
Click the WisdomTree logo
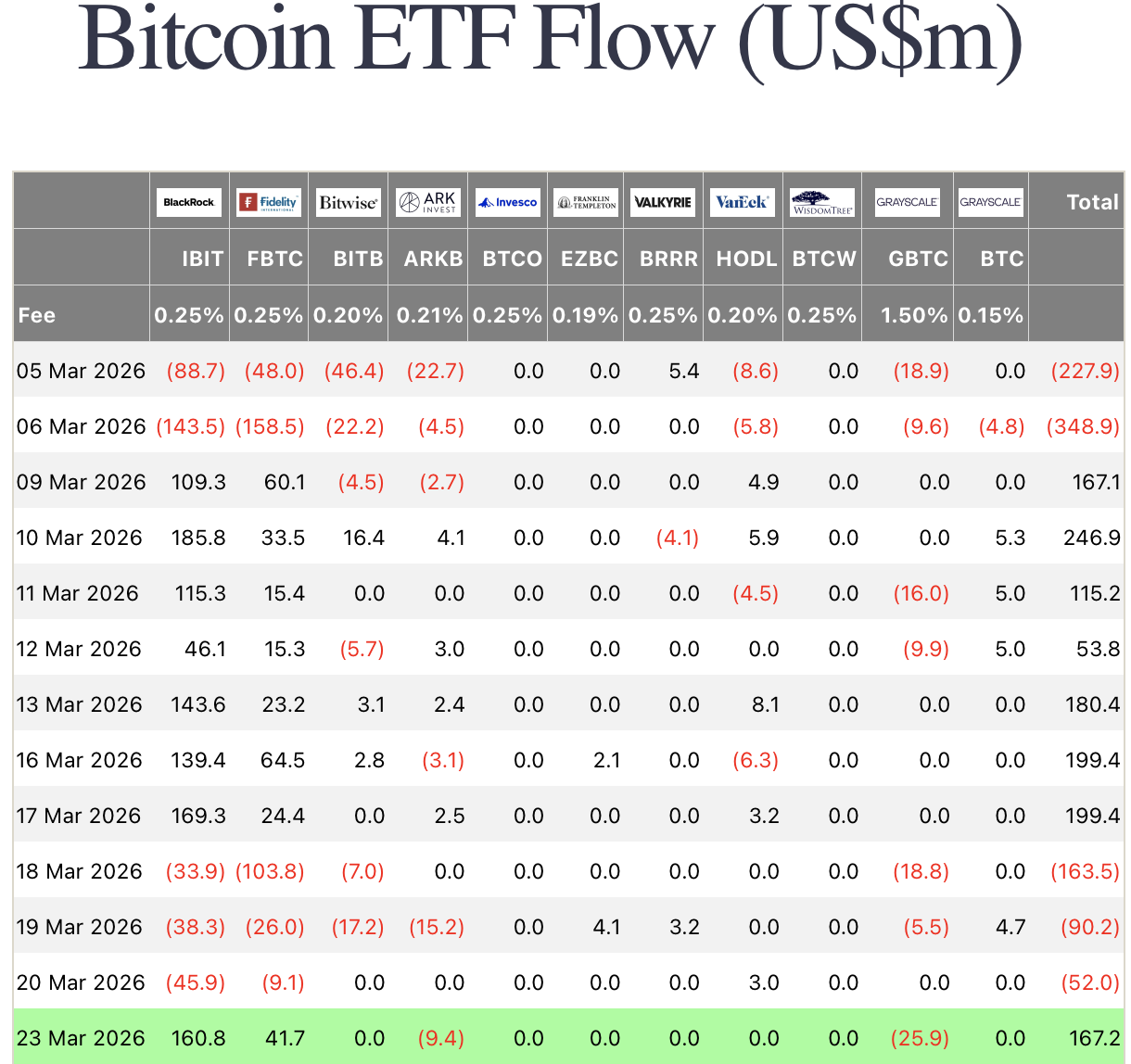point(822,202)
